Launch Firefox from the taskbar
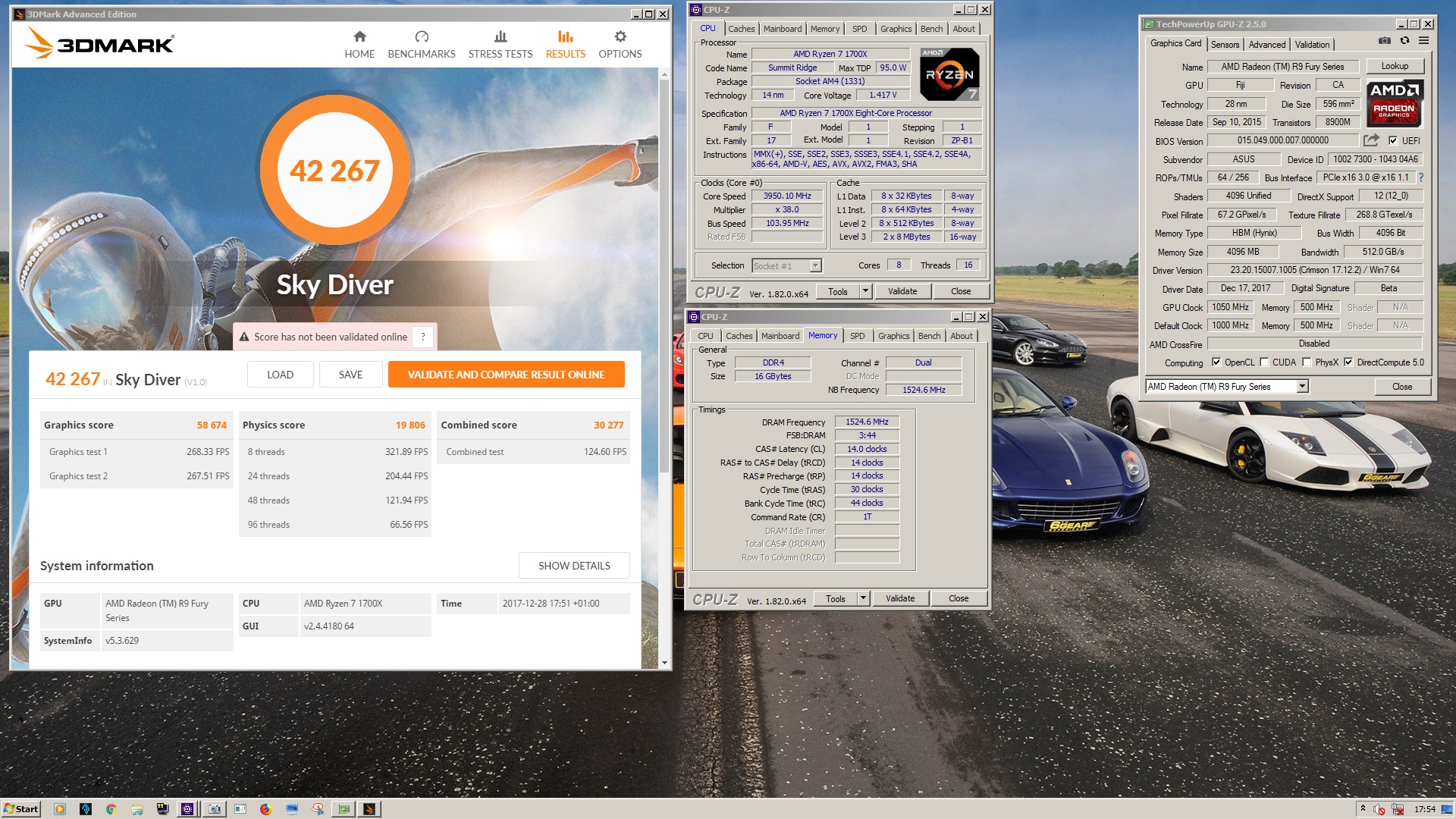This screenshot has height=819, width=1456. tap(265, 809)
